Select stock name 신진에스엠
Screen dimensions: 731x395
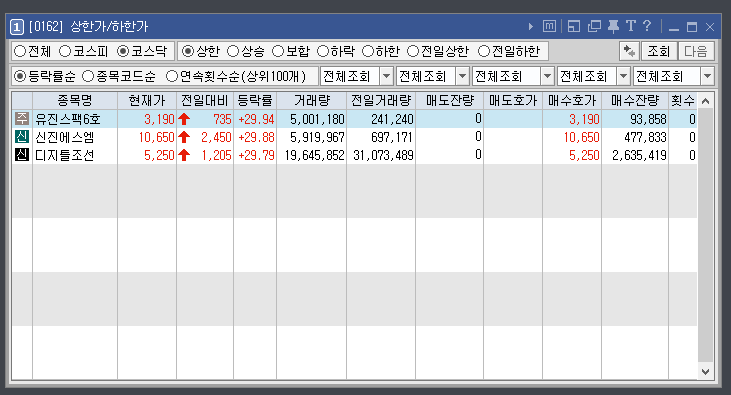point(65,137)
